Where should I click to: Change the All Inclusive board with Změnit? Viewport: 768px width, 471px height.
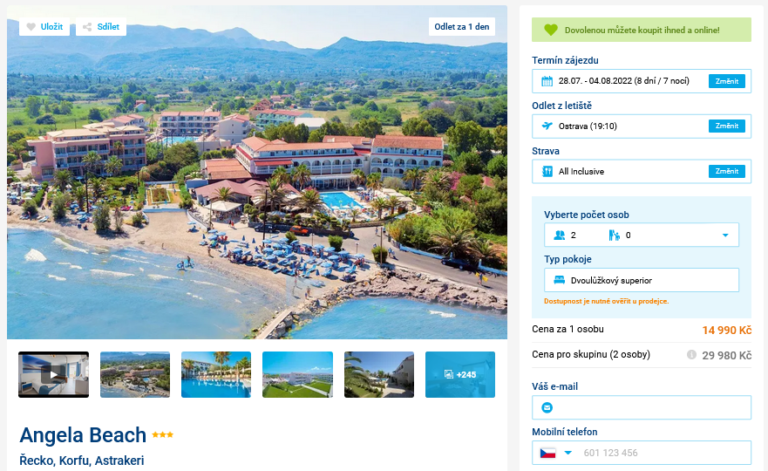(726, 171)
